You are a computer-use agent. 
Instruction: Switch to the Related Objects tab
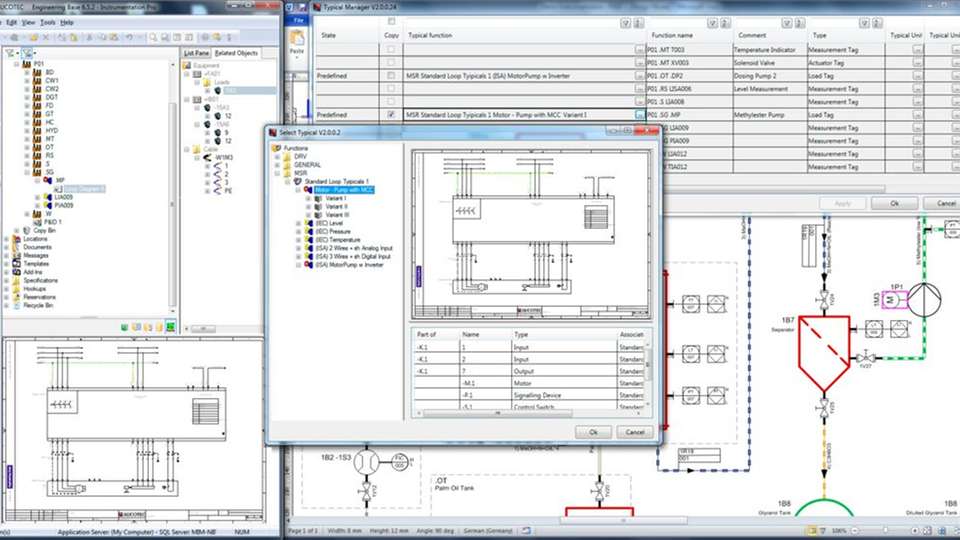point(236,53)
